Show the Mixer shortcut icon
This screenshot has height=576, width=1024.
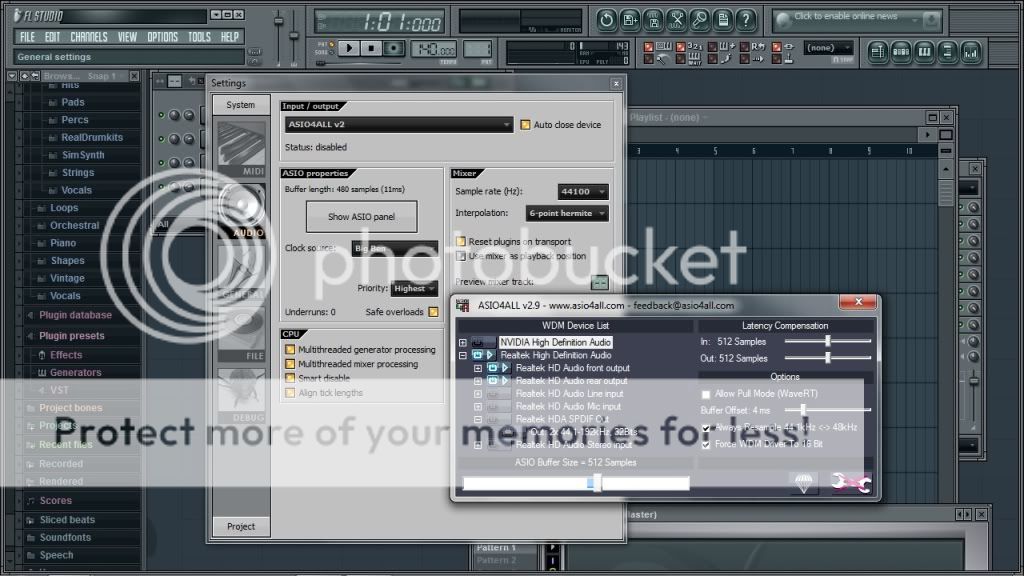tap(971, 52)
